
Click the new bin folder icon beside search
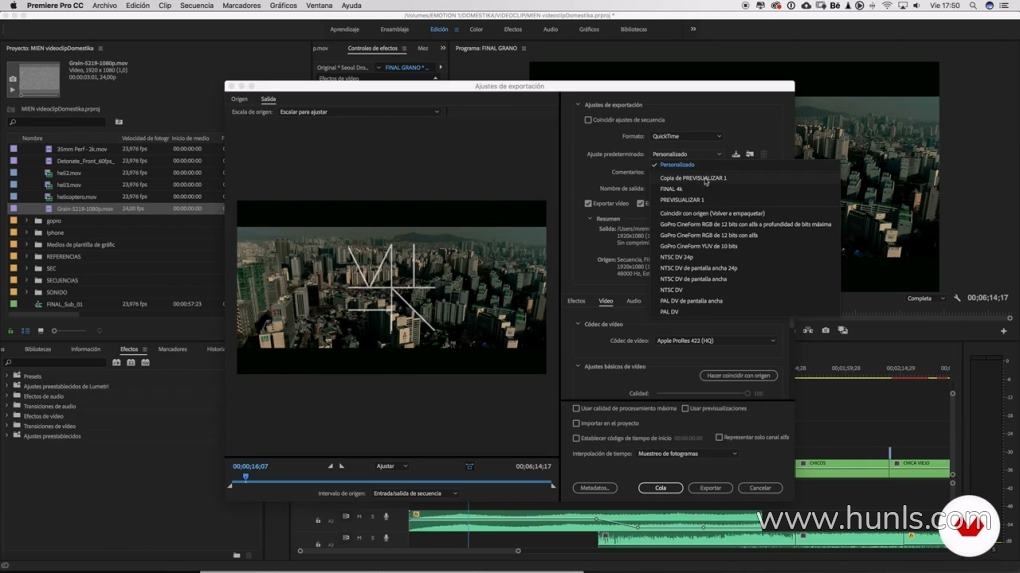tap(119, 122)
